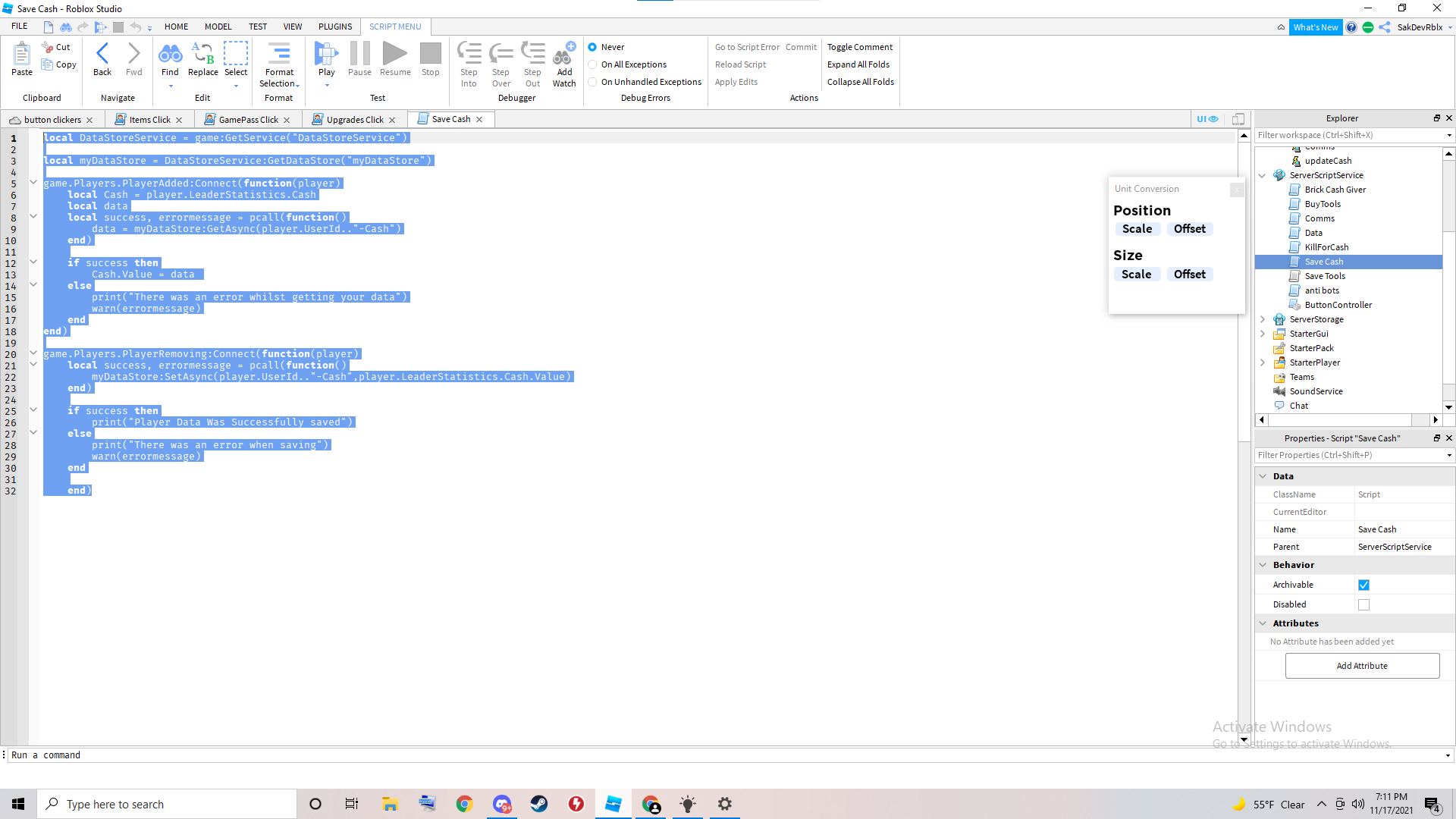Click the Add Watch icon
Screen dimensions: 1456x819
point(564,54)
